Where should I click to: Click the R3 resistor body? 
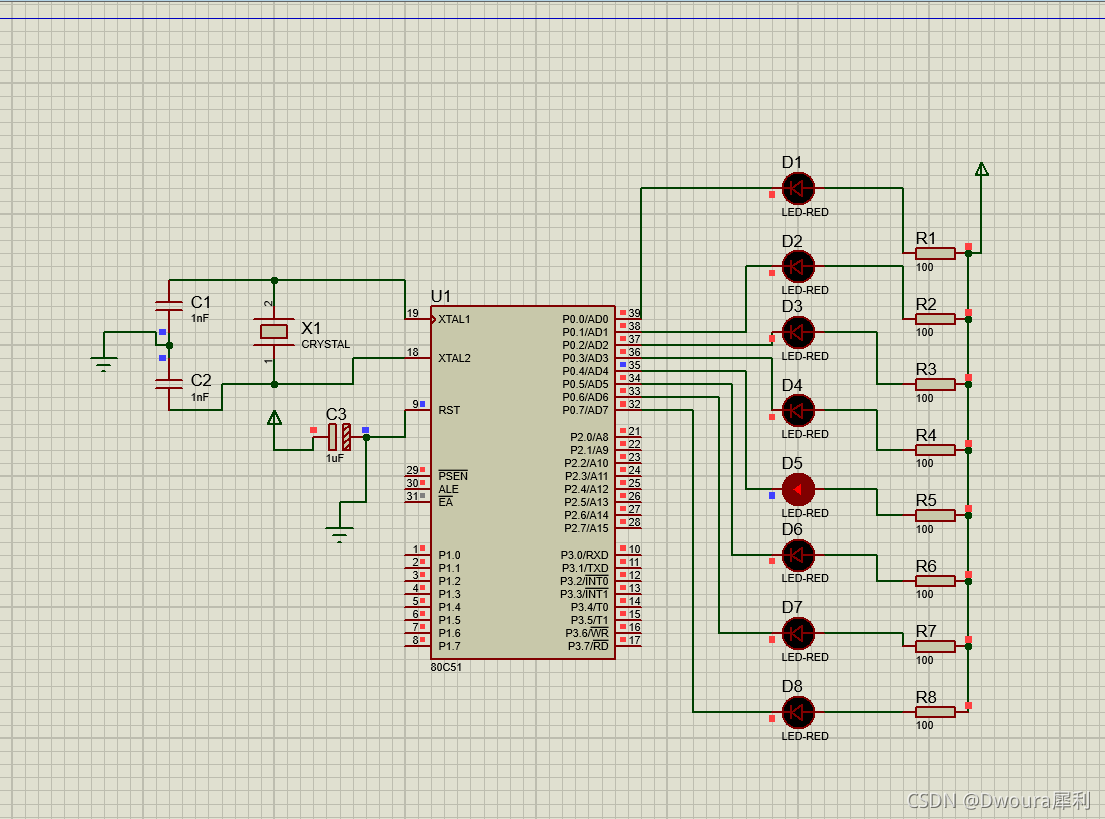[935, 384]
